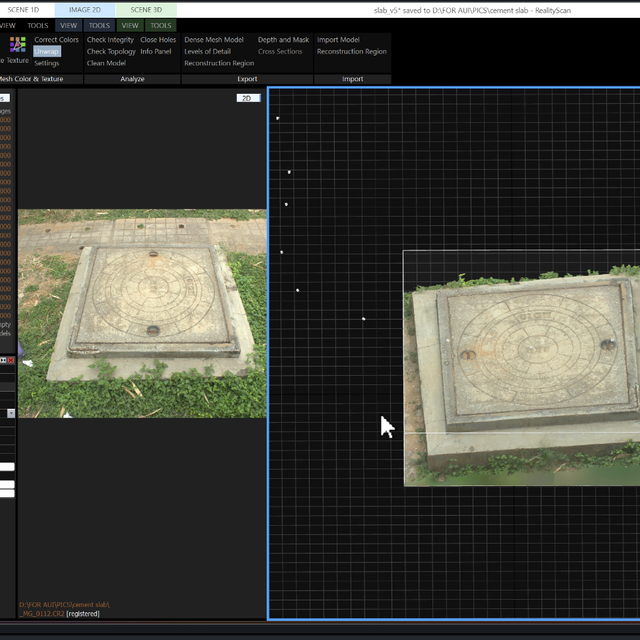The height and width of the screenshot is (640, 640).
Task: Click the highlighted Unwrap button
Action: click(x=47, y=51)
